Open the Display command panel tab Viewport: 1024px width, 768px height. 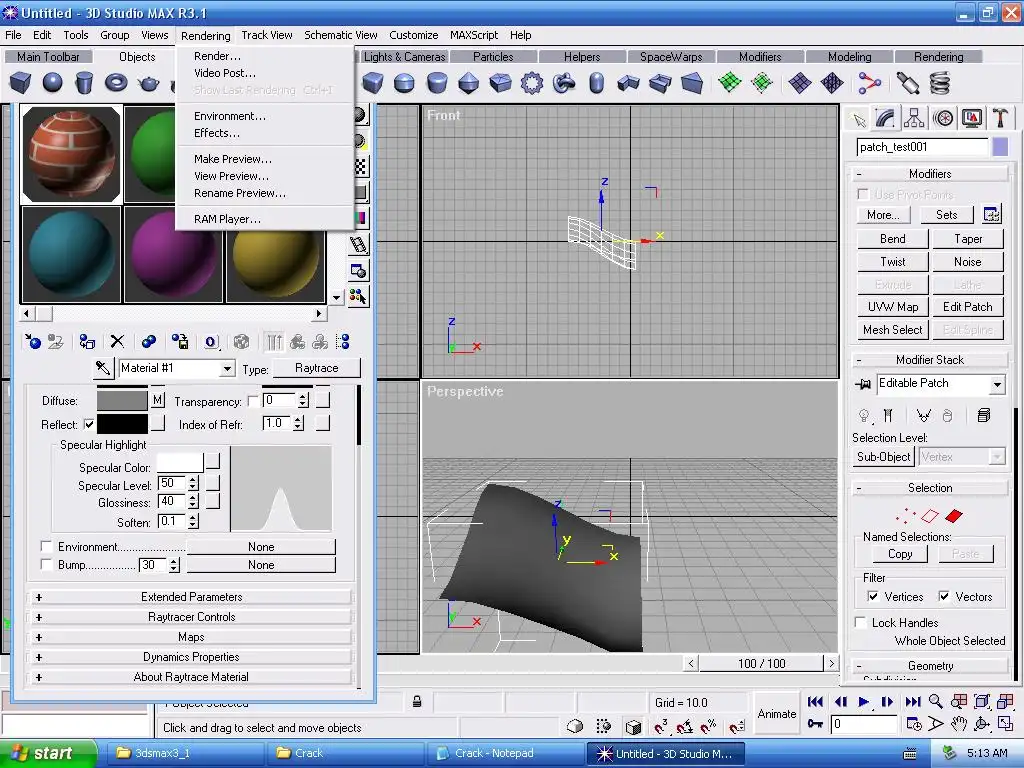click(x=972, y=118)
